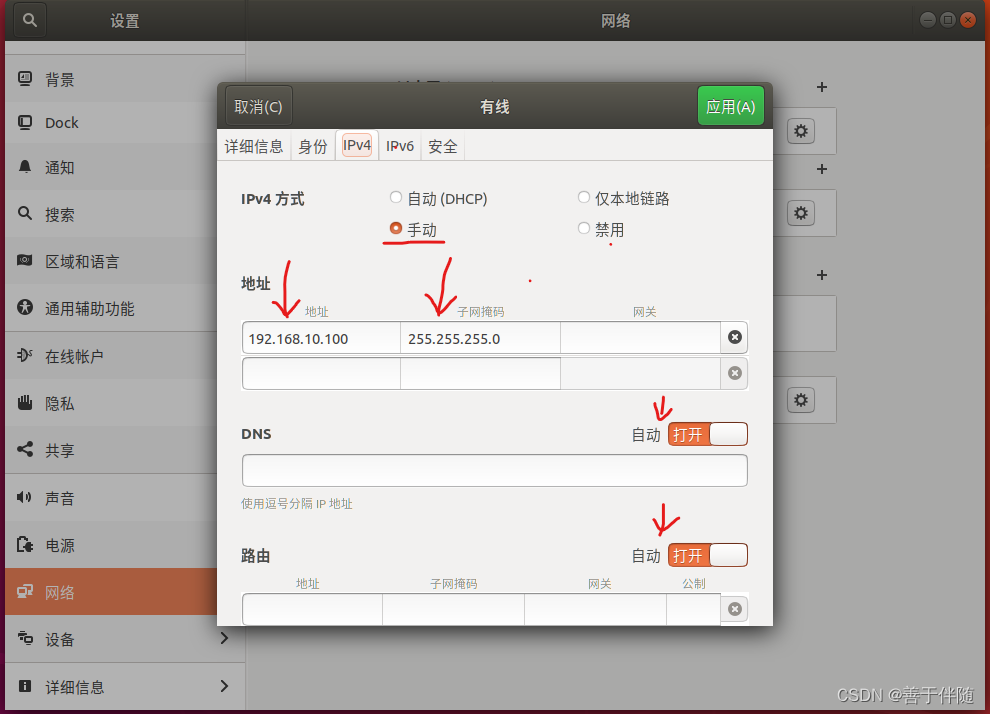Delete the route row with X icon
The image size is (990, 714).
(x=734, y=609)
